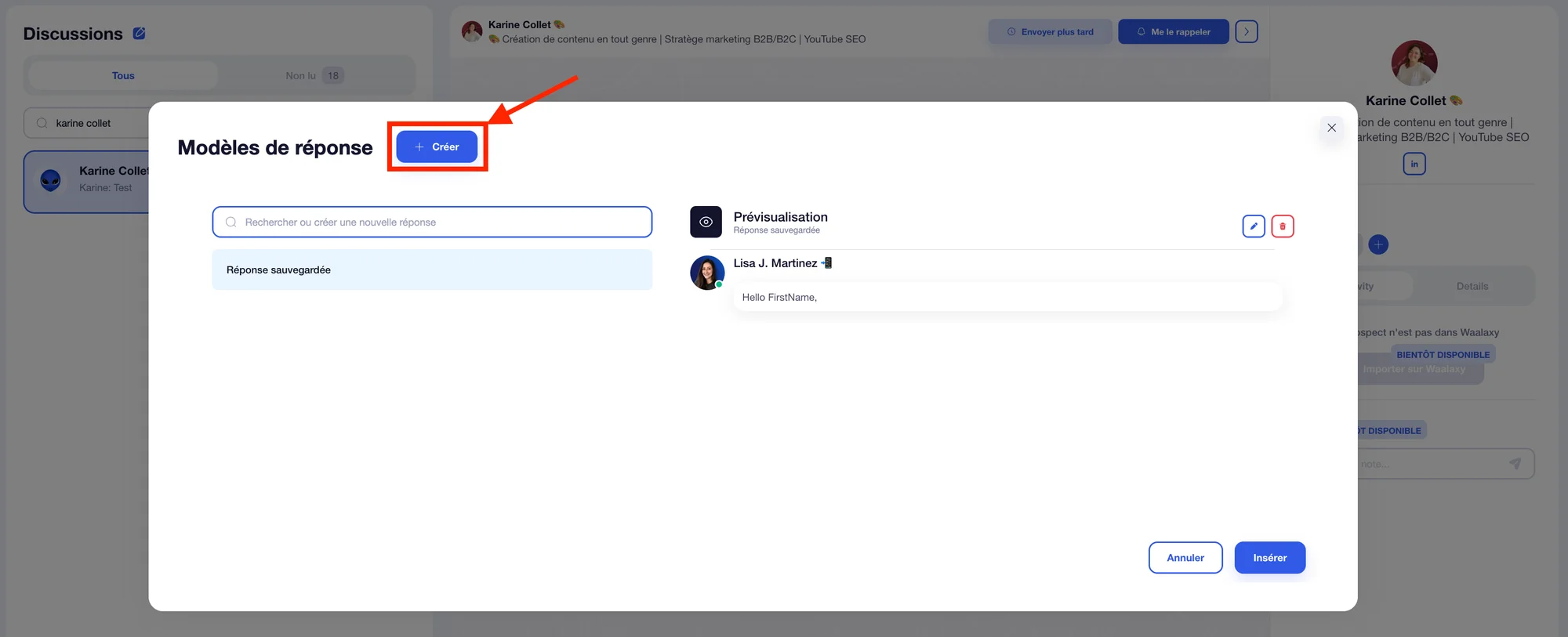The width and height of the screenshot is (1568, 637).
Task: Click the unread count badge 18
Action: pos(333,75)
